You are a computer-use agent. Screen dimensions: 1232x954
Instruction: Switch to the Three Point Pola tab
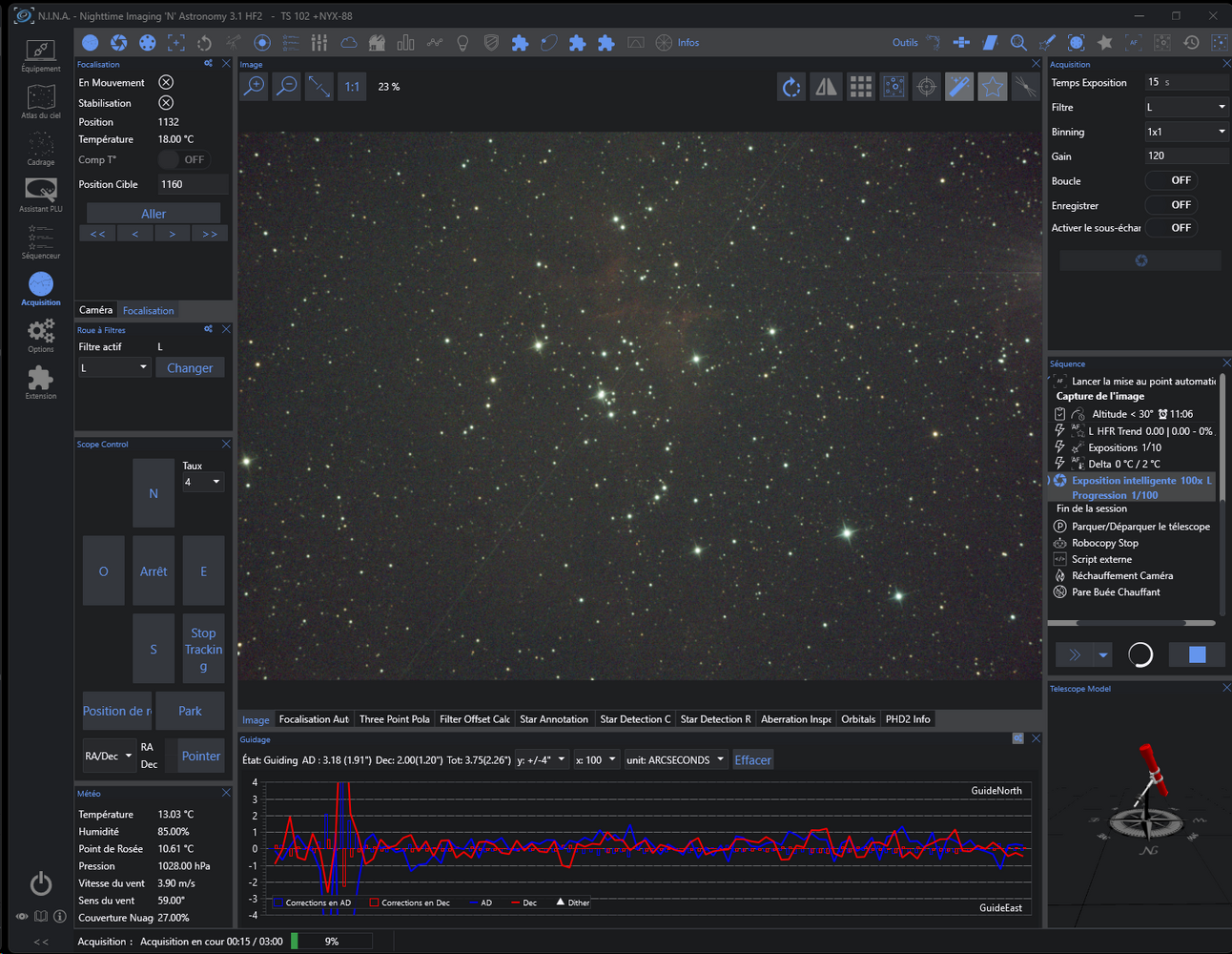click(394, 719)
